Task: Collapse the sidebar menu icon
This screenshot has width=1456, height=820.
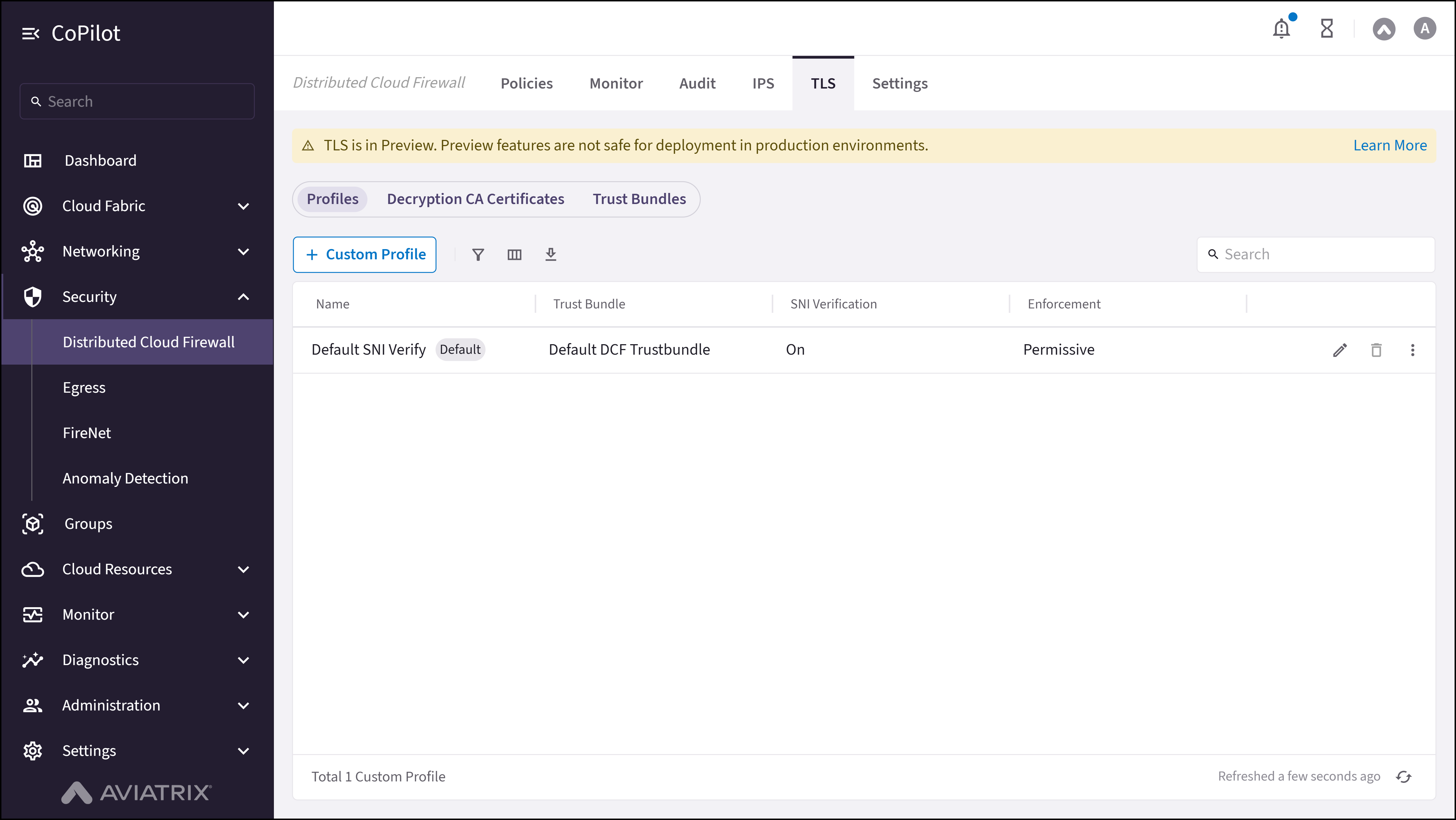Action: point(31,34)
